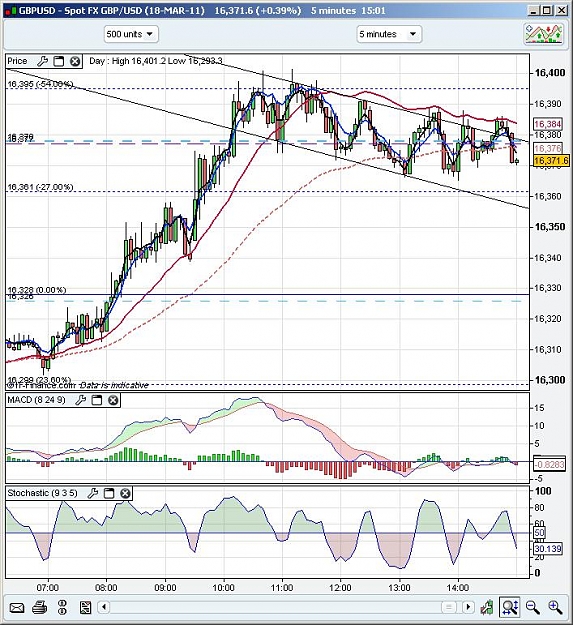Maximize the GBPUSD chart window
Image resolution: width=573 pixels, height=625 pixels.
click(x=548, y=11)
